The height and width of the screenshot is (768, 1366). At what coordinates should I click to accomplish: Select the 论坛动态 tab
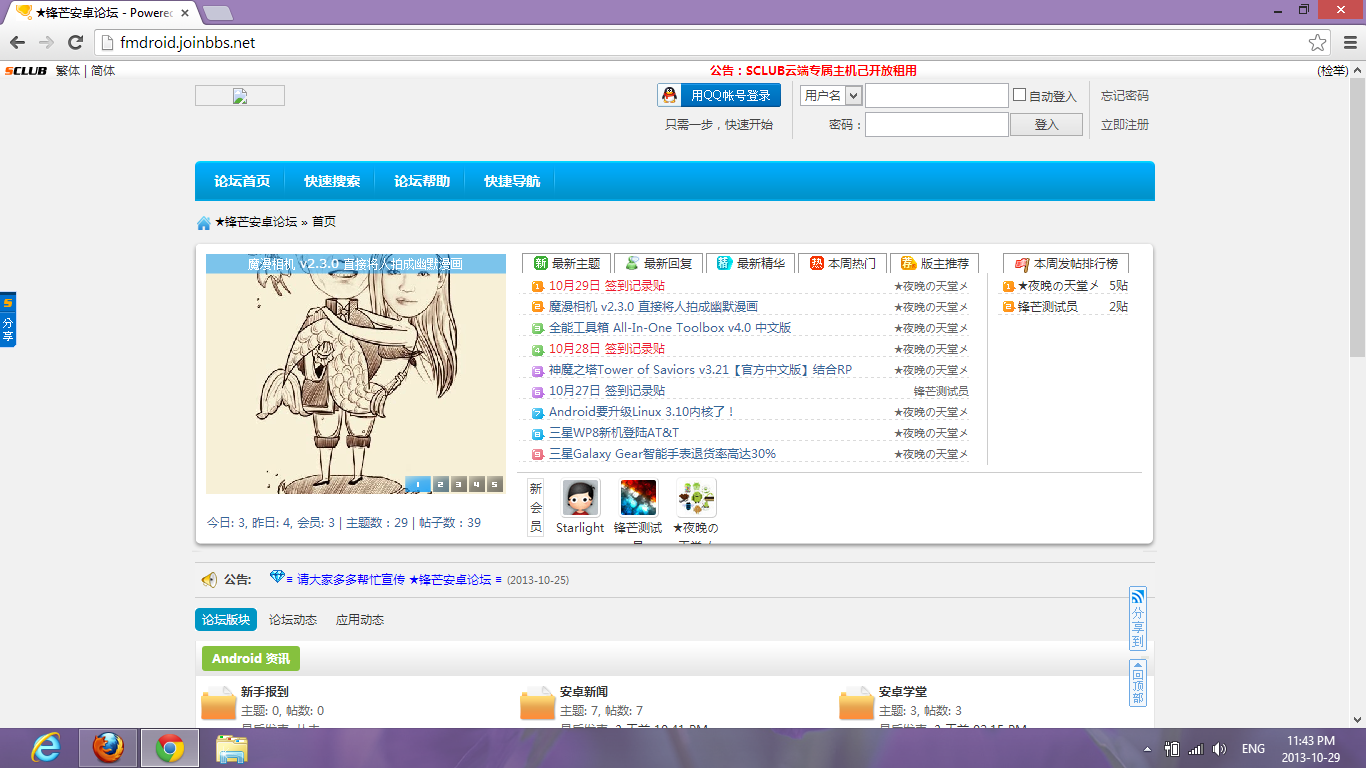(293, 620)
